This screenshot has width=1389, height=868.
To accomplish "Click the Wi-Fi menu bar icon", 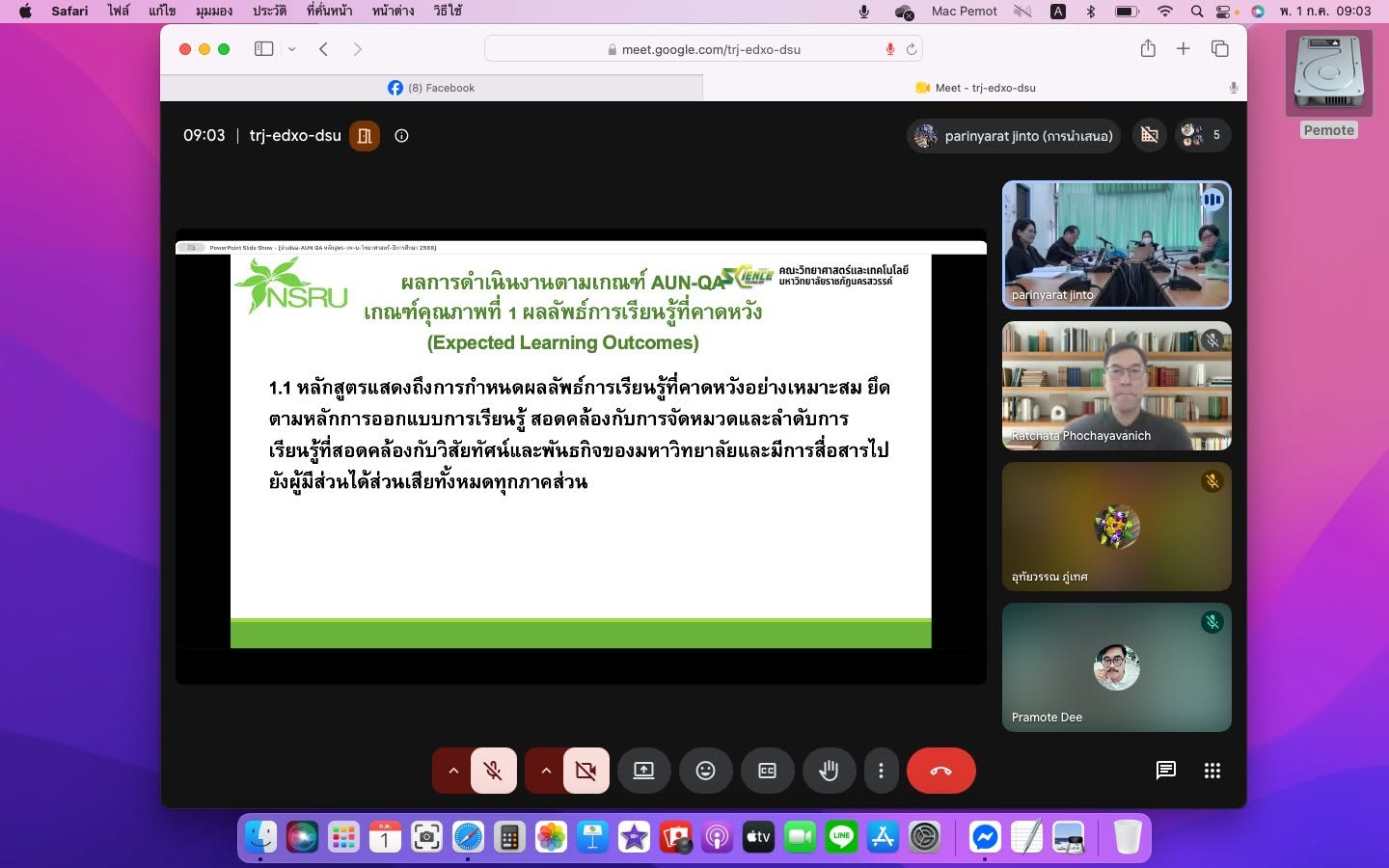I will pyautogui.click(x=1165, y=11).
